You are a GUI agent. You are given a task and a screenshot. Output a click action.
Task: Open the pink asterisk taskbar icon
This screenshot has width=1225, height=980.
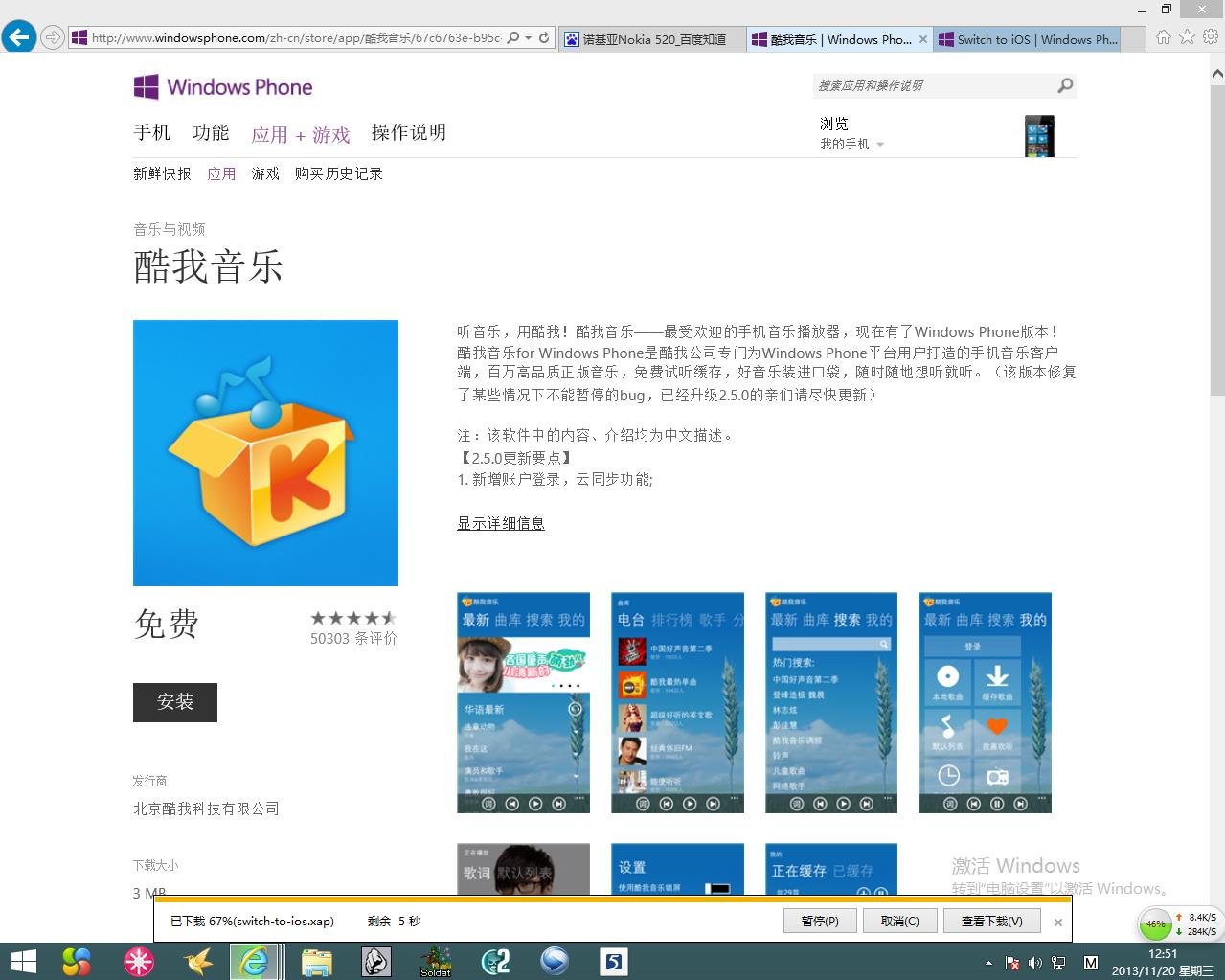[x=138, y=962]
